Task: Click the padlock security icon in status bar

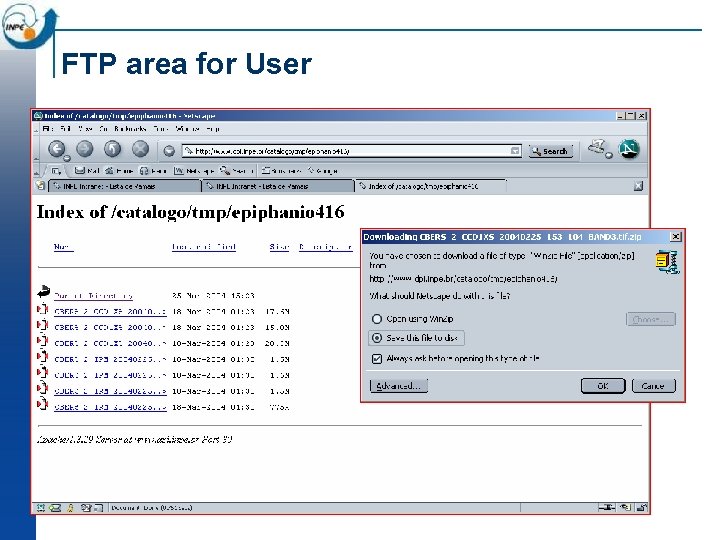Action: coord(641,507)
